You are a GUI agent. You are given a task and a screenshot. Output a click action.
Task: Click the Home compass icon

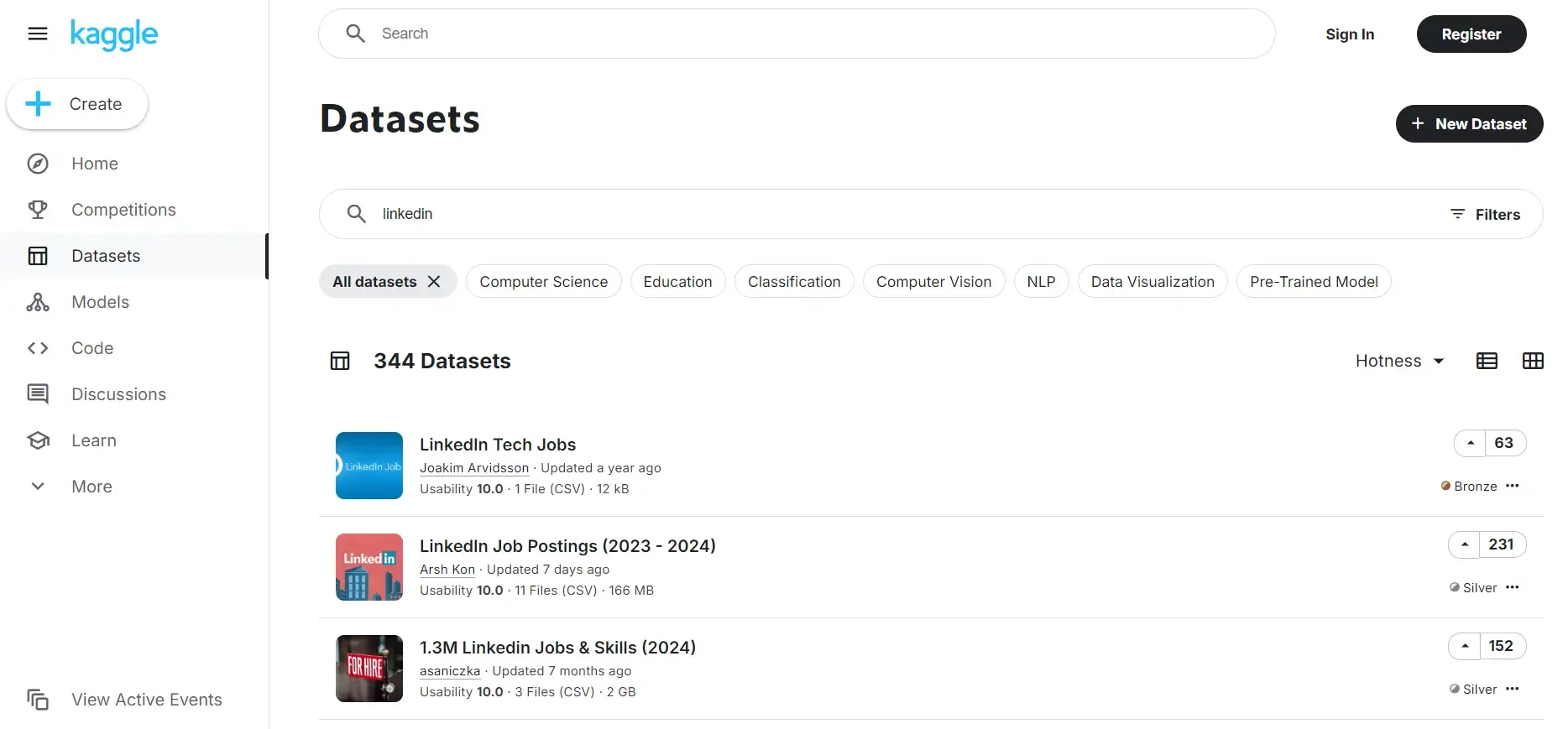pos(38,164)
